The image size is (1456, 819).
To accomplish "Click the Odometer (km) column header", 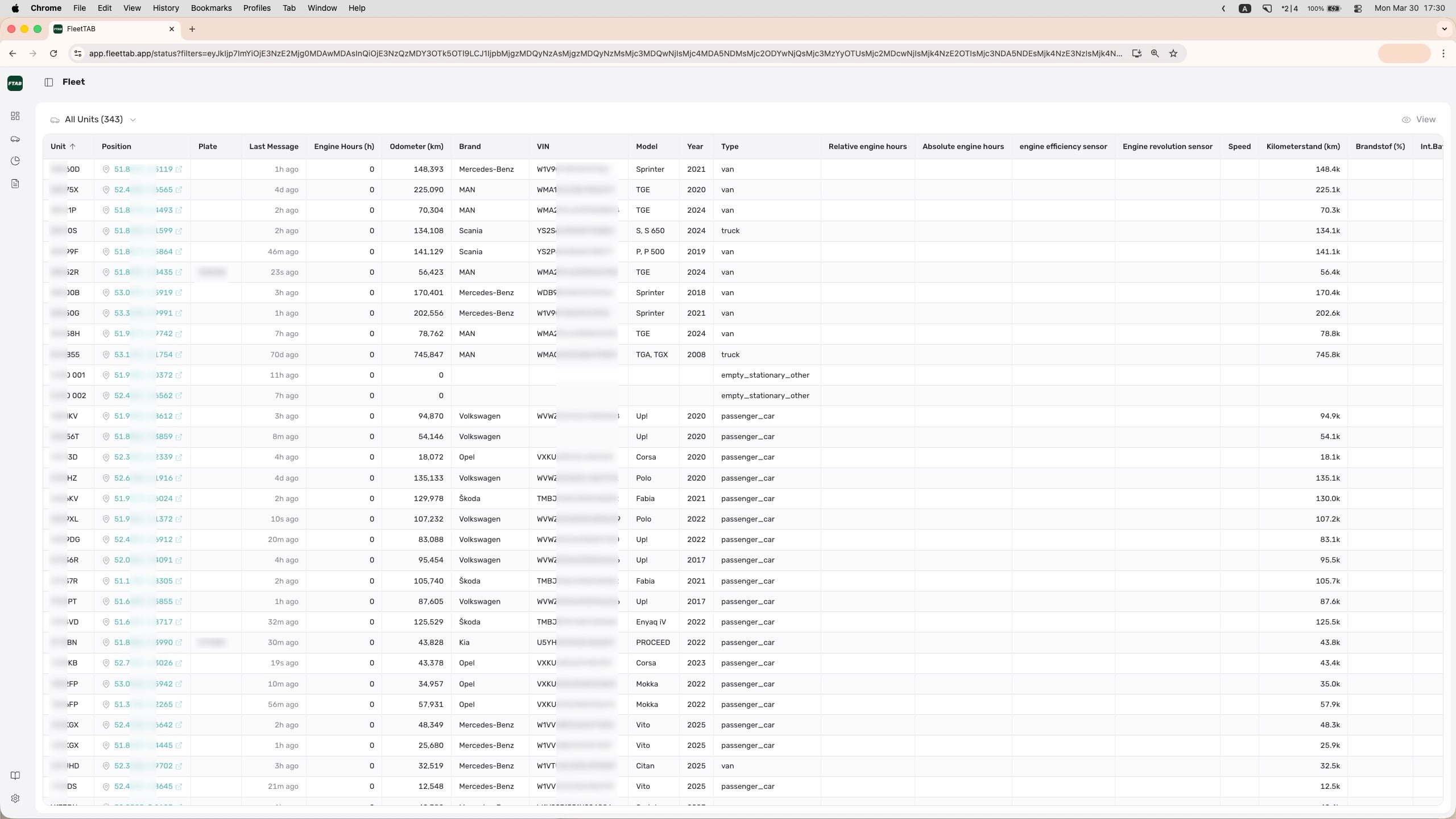I will tap(416, 147).
